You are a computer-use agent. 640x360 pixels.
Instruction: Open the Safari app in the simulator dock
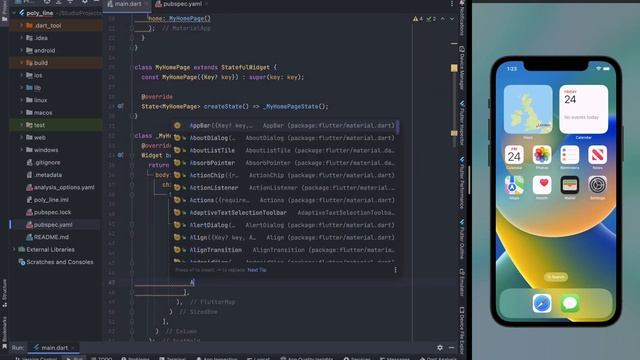tap(542, 304)
